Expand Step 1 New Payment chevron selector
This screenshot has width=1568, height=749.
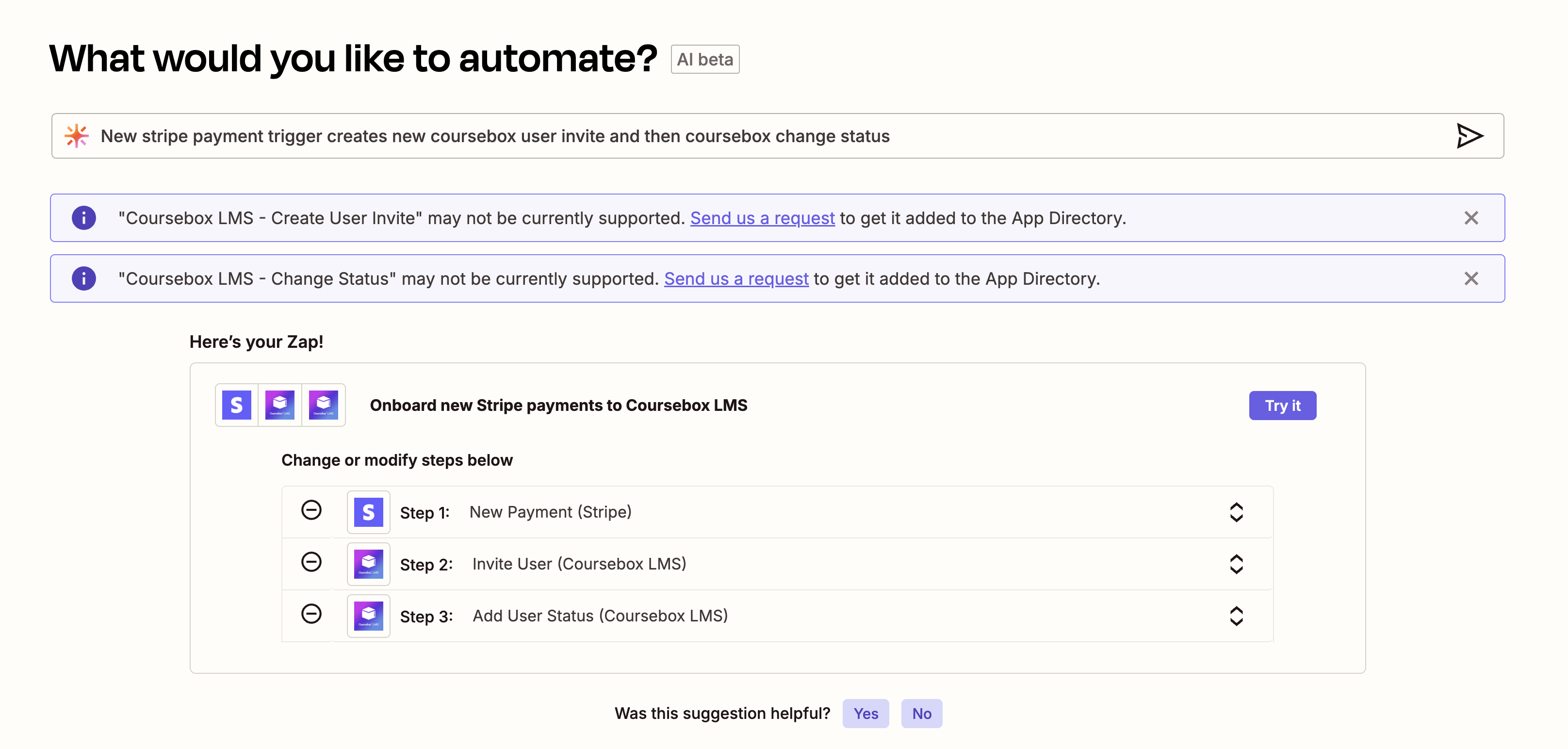[1236, 512]
